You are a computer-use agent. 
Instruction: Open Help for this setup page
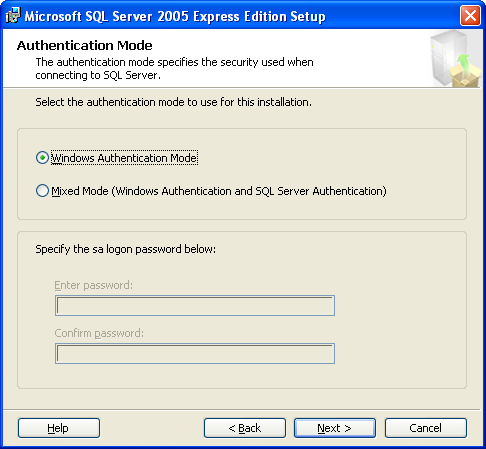pos(59,428)
